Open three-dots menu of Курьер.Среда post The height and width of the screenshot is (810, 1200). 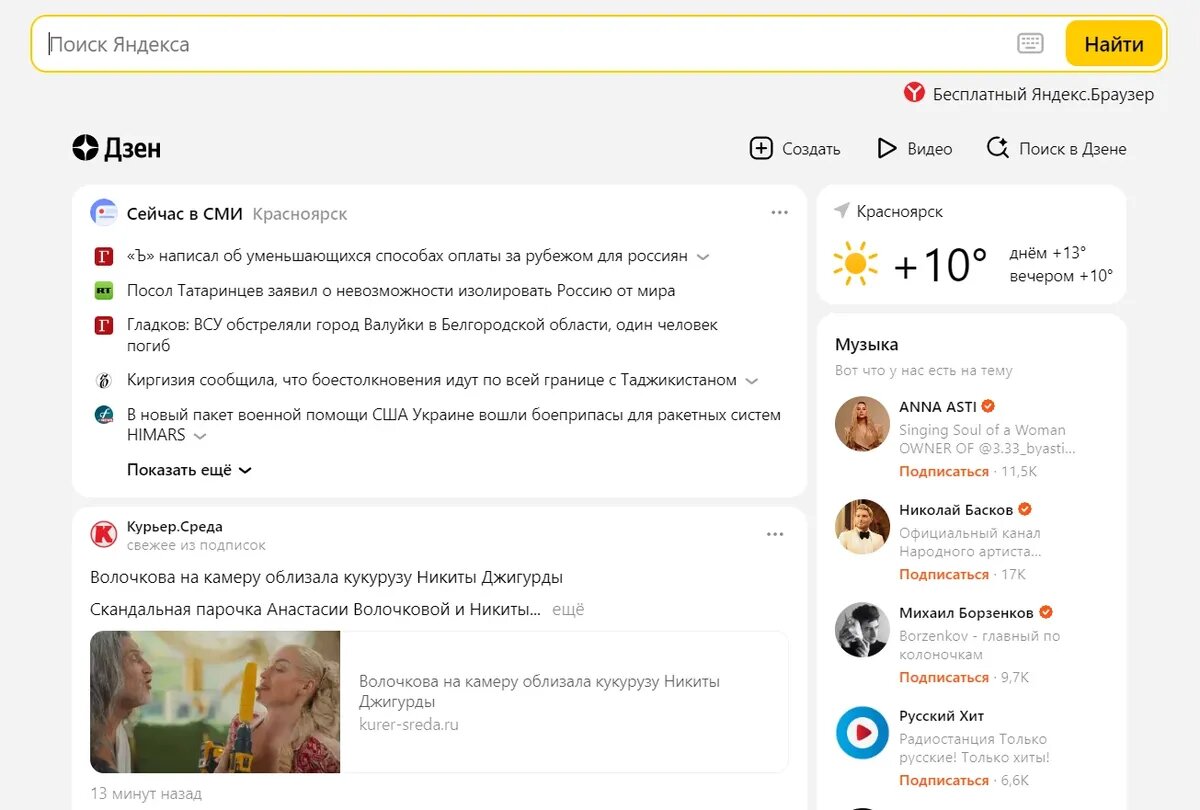775,534
